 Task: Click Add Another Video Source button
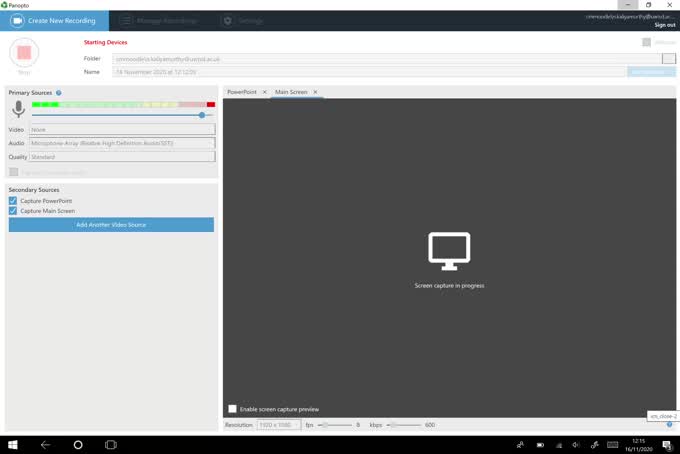(x=111, y=225)
